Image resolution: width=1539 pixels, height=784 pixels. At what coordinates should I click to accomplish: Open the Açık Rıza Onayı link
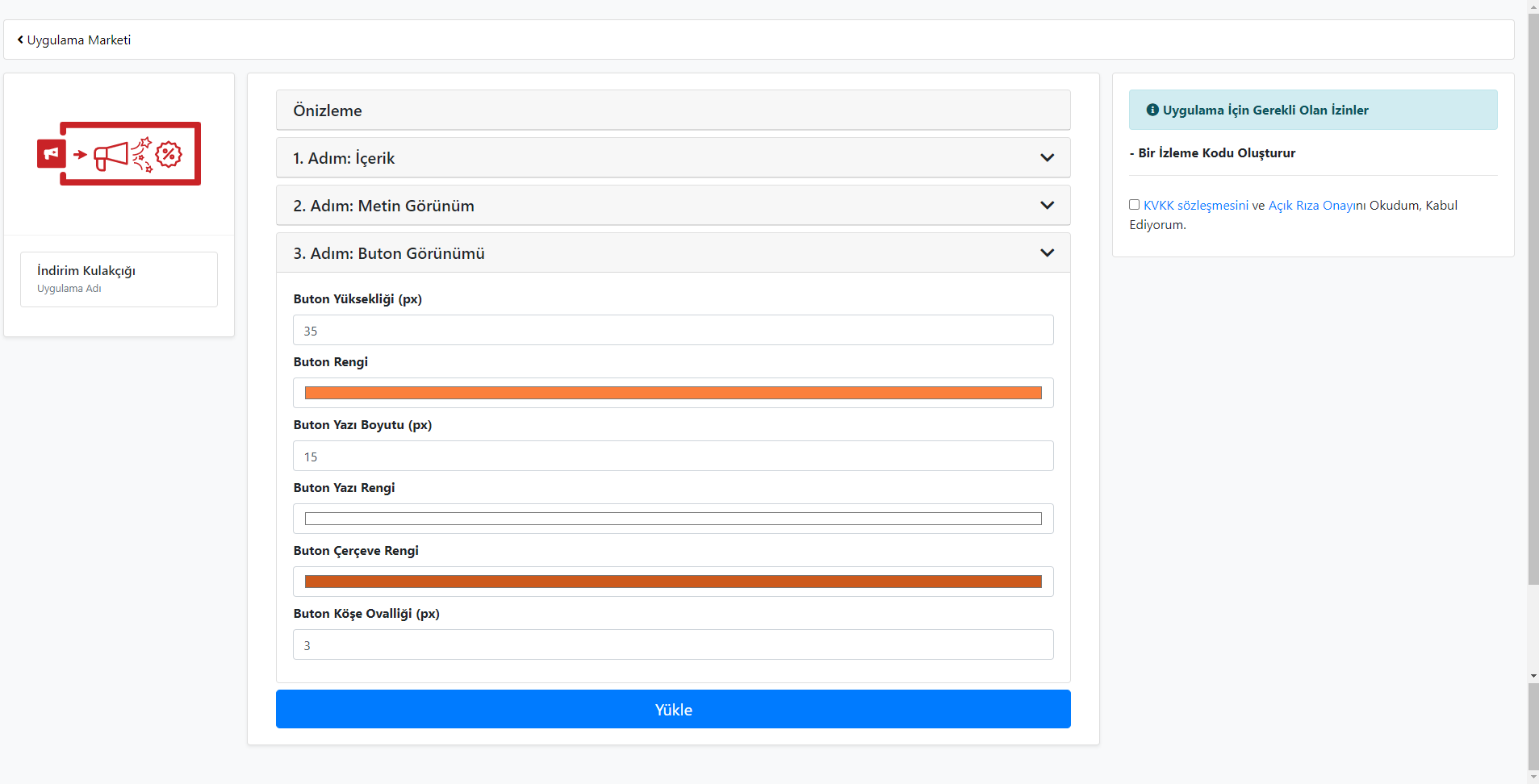coord(1311,206)
